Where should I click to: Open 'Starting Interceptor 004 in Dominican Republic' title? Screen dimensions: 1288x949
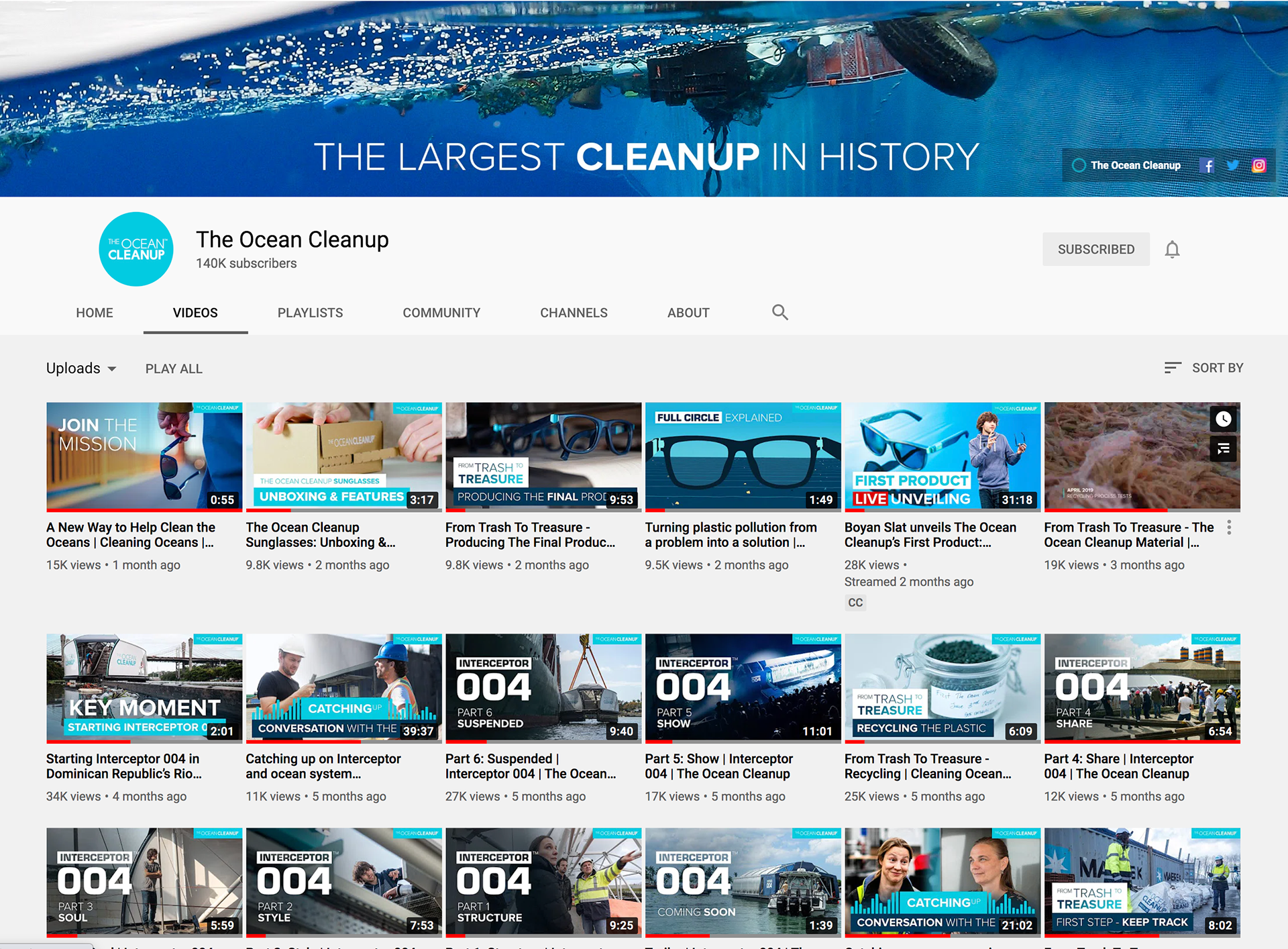[124, 766]
